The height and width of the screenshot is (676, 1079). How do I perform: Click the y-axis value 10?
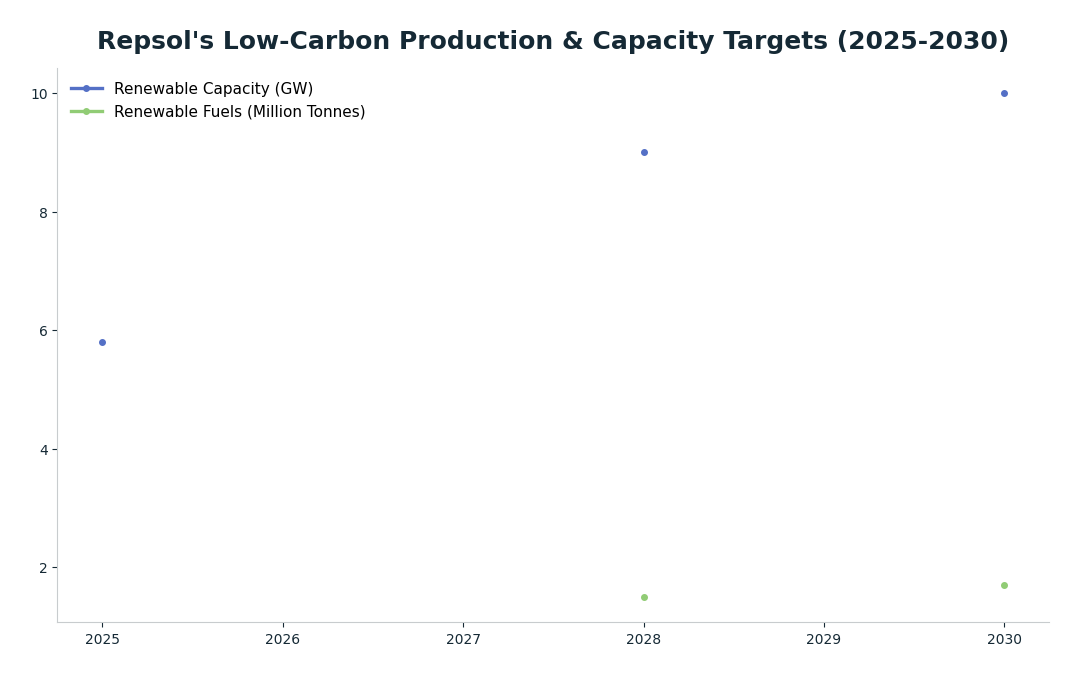[x=39, y=94]
